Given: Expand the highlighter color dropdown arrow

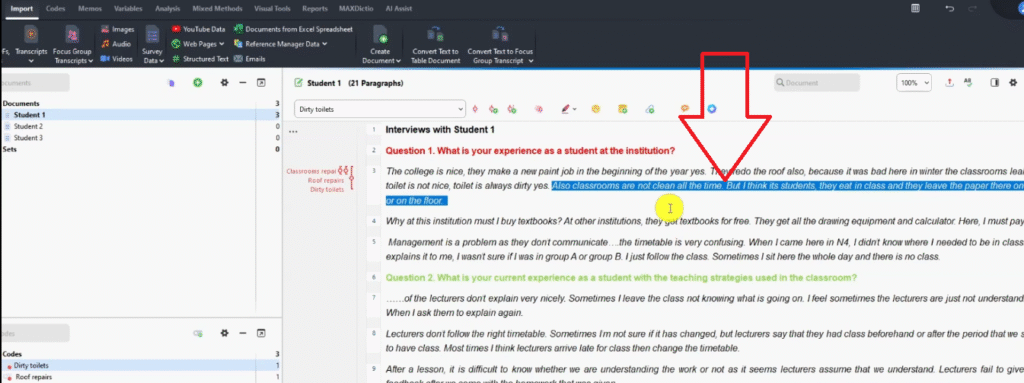Looking at the screenshot, I should 575,110.
